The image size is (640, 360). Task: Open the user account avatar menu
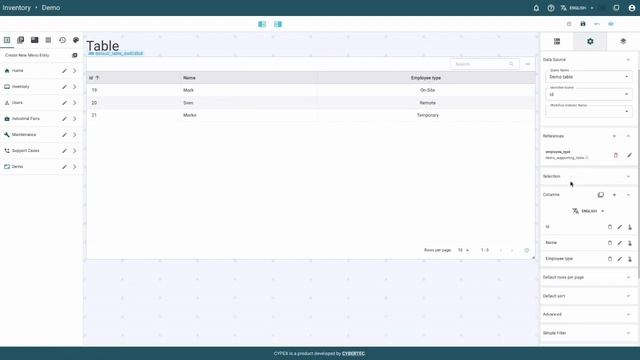(x=632, y=8)
